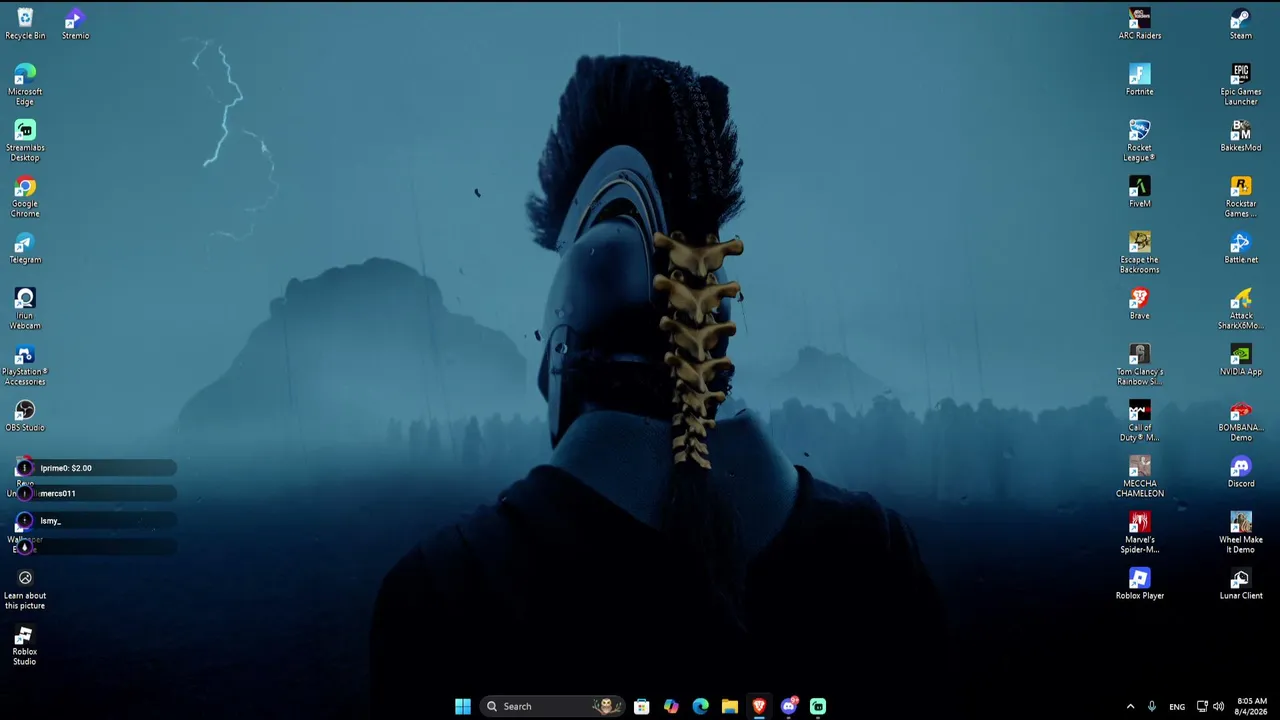Open Battle.net desktop shortcut
Screen dimensions: 1280x720
click(1241, 248)
